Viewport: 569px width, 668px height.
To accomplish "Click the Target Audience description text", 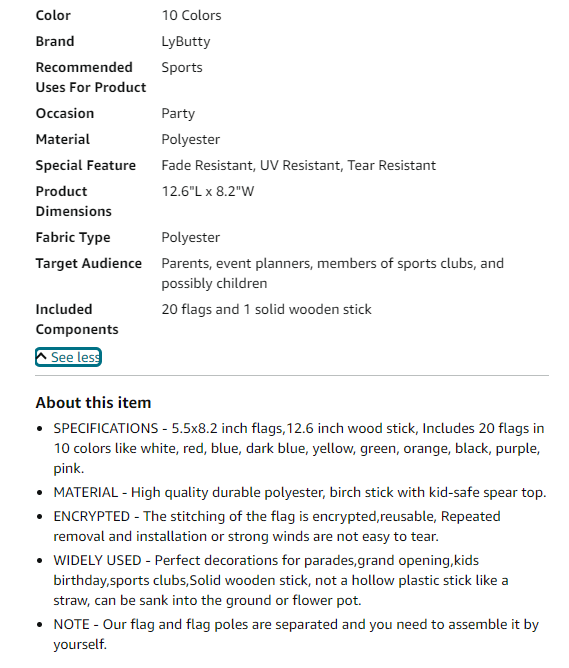I will pos(332,274).
